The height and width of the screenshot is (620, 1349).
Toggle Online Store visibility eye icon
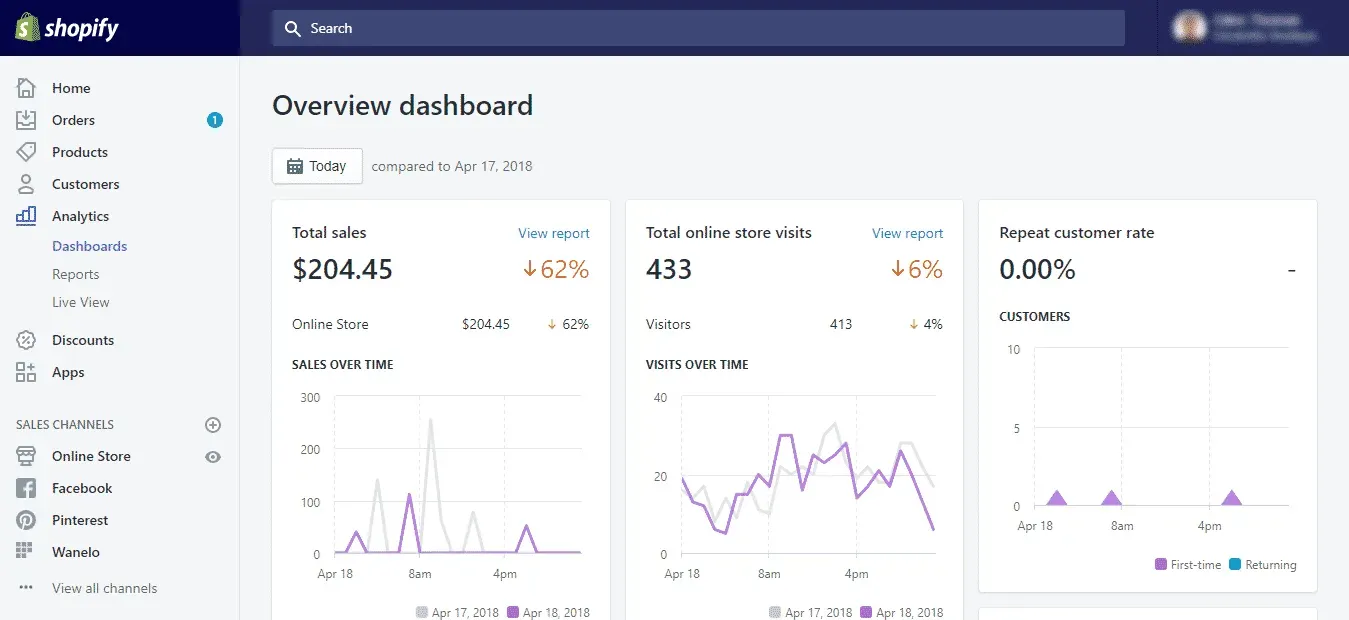pos(212,456)
